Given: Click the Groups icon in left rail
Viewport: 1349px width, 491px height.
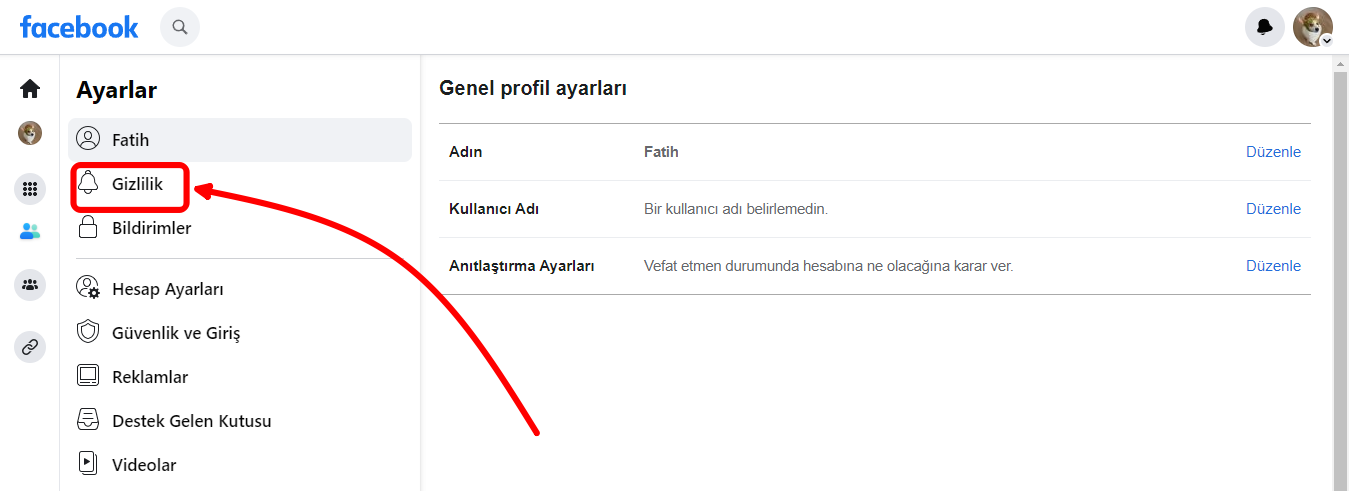Looking at the screenshot, I should tap(30, 286).
